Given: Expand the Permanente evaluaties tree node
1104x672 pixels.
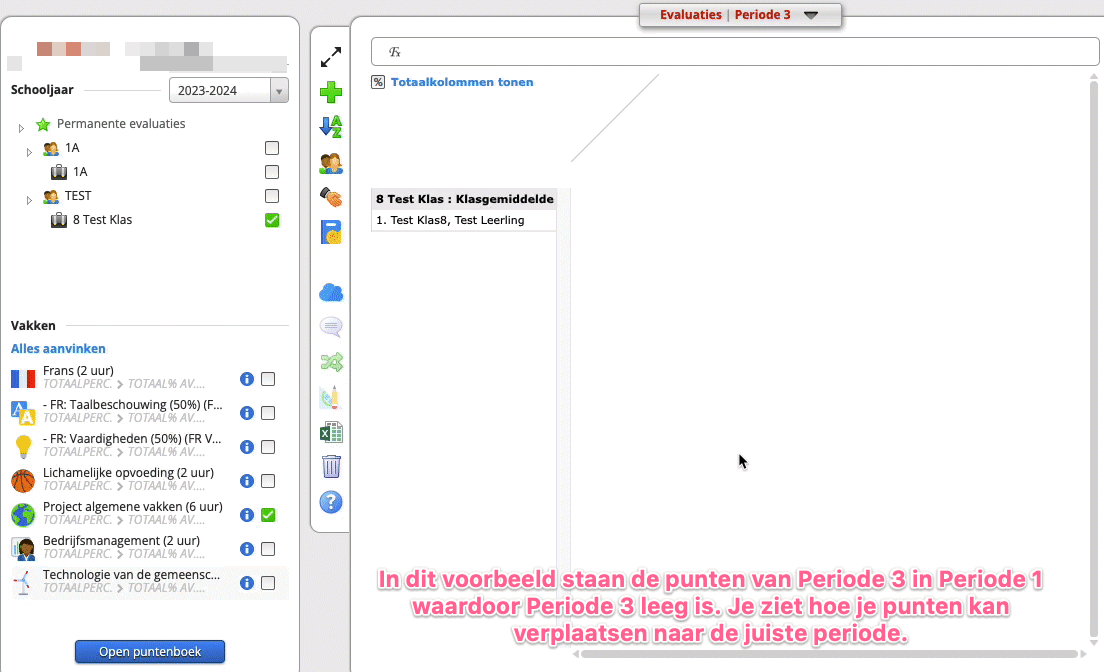Looking at the screenshot, I should click(x=21, y=126).
